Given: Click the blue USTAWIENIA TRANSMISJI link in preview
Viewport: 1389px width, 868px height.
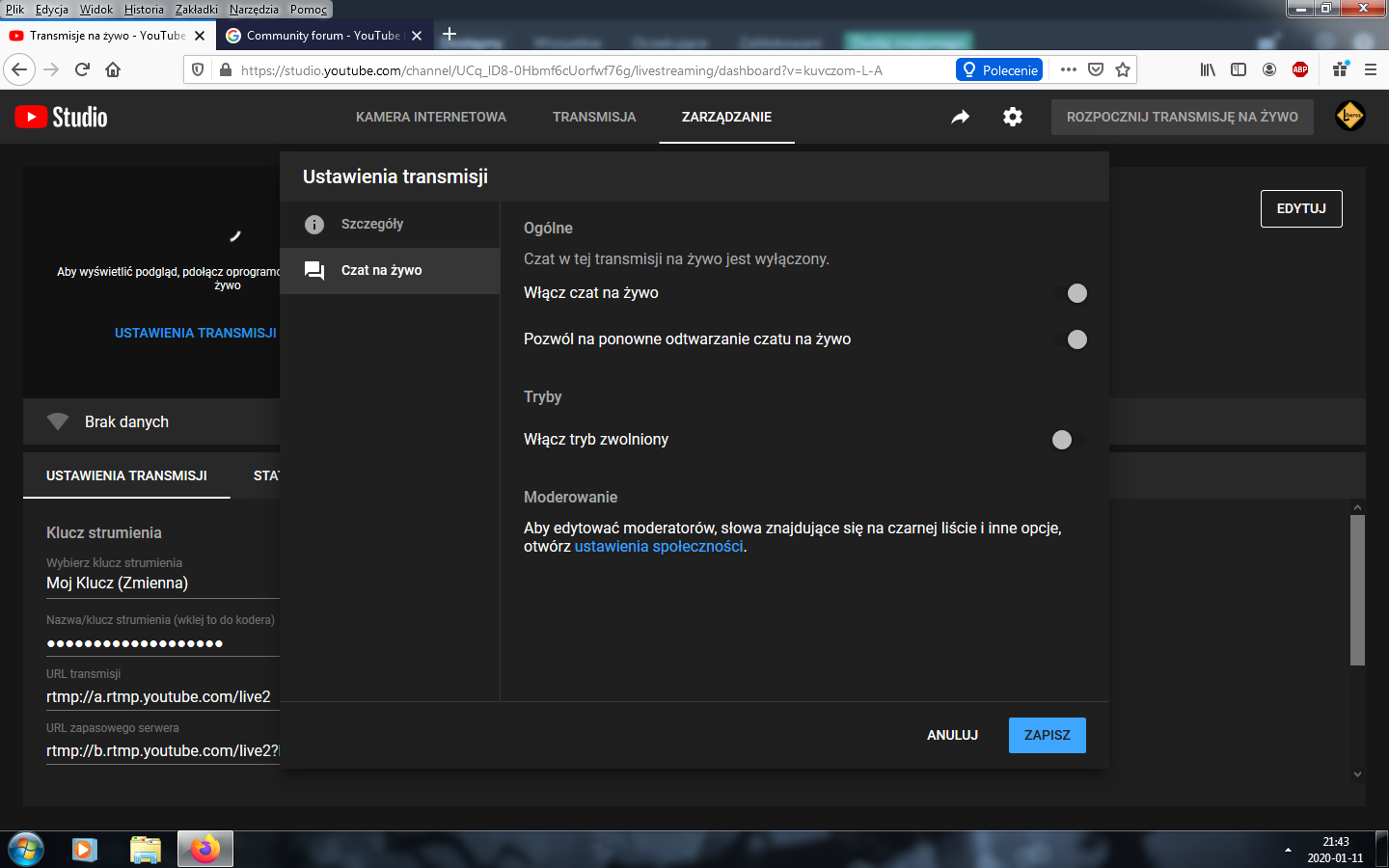Looking at the screenshot, I should [196, 333].
